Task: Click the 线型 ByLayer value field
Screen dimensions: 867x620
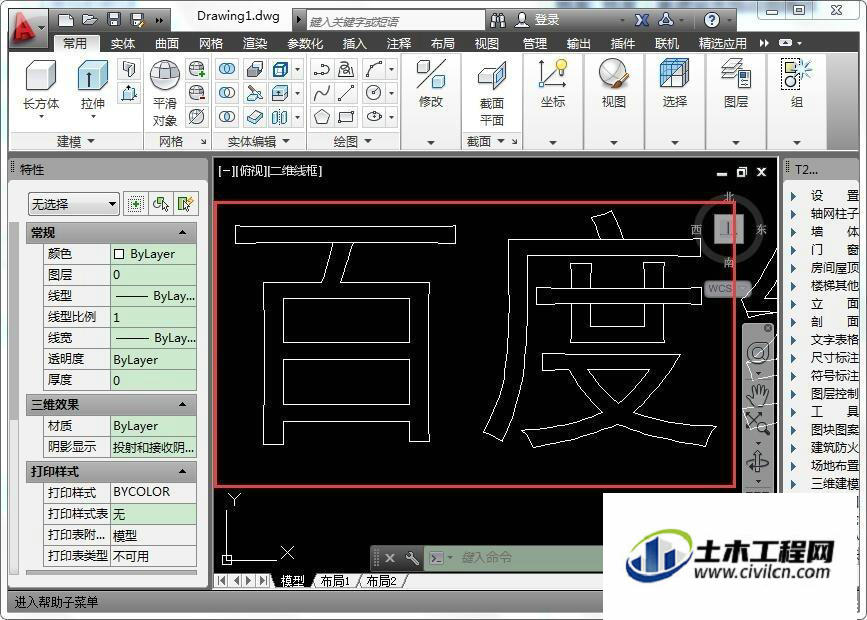Action: tap(153, 296)
